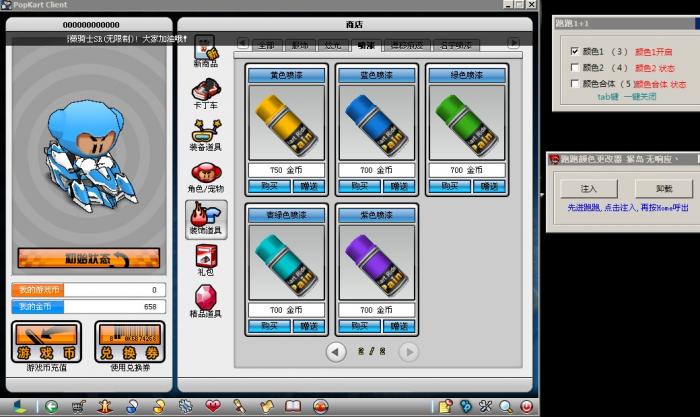The height and width of the screenshot is (417, 700).
Task: Click the green spray 700 金币 price label
Action: (x=467, y=170)
